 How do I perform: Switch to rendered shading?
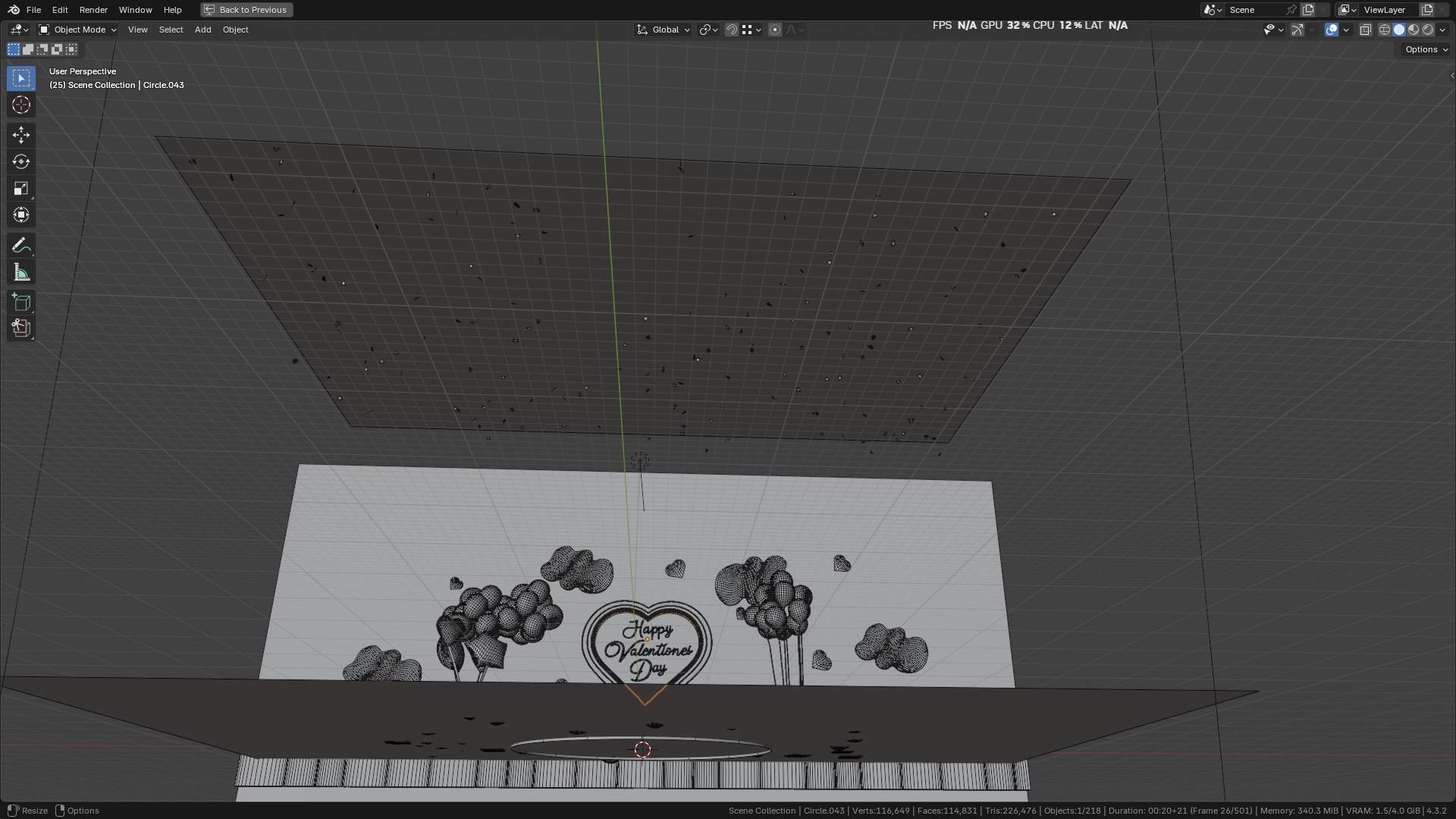(1428, 30)
